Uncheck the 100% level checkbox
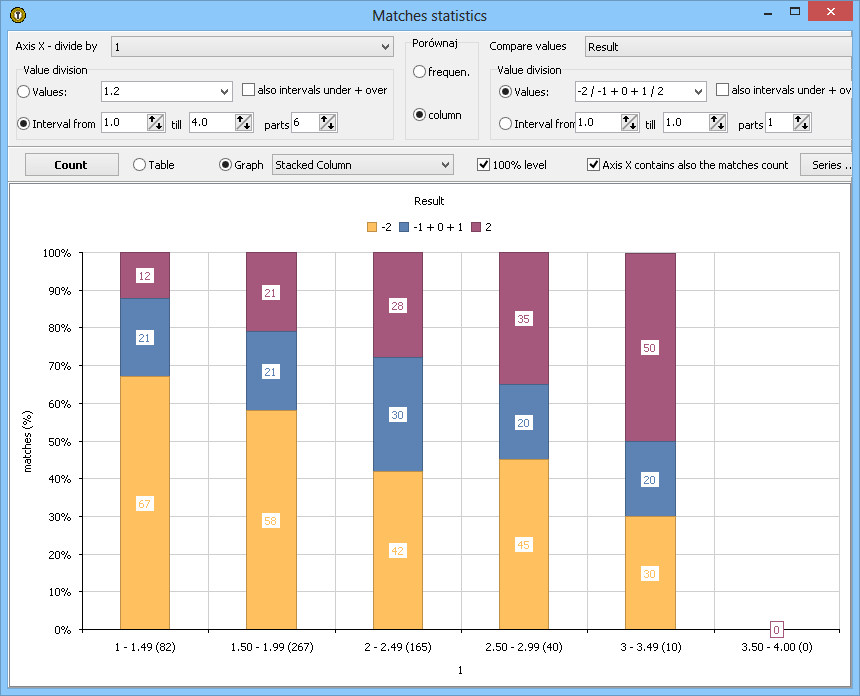 [x=484, y=165]
